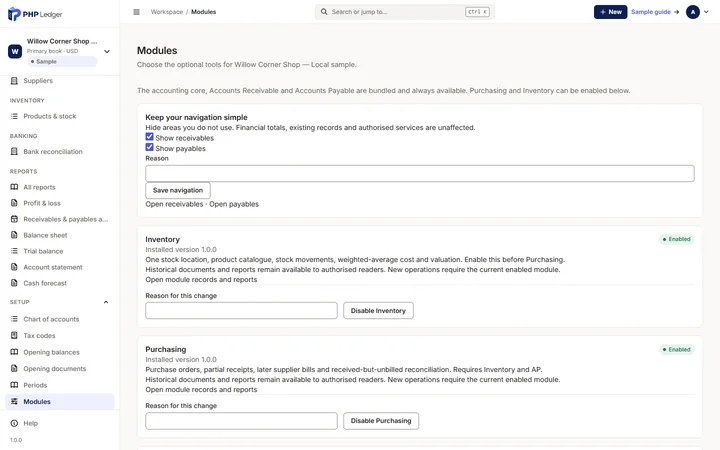Screen dimensions: 720x450
Task: Click Purchasing reason for this change field
Action: [x=242, y=421]
